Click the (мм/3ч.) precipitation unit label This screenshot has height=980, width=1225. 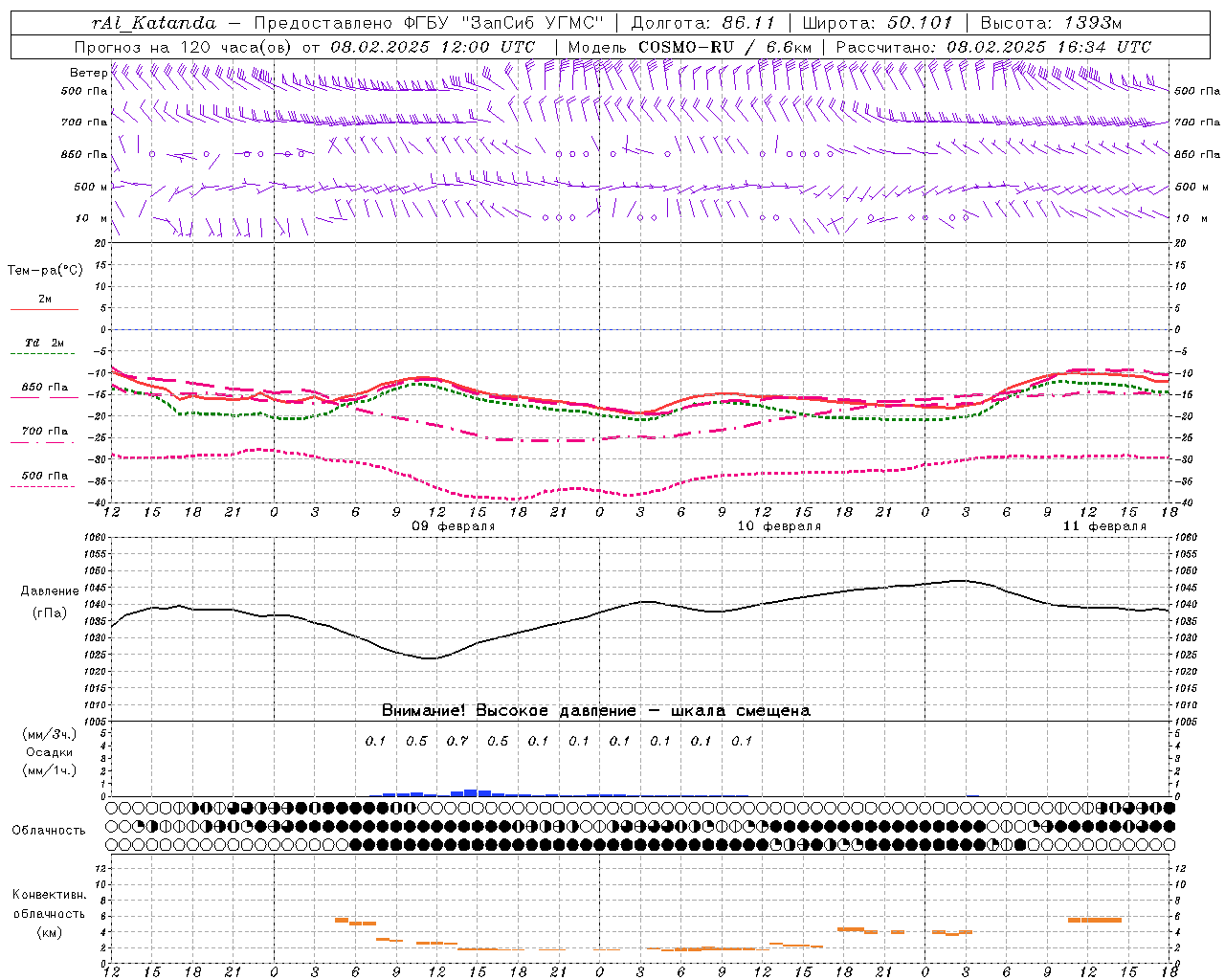click(49, 734)
